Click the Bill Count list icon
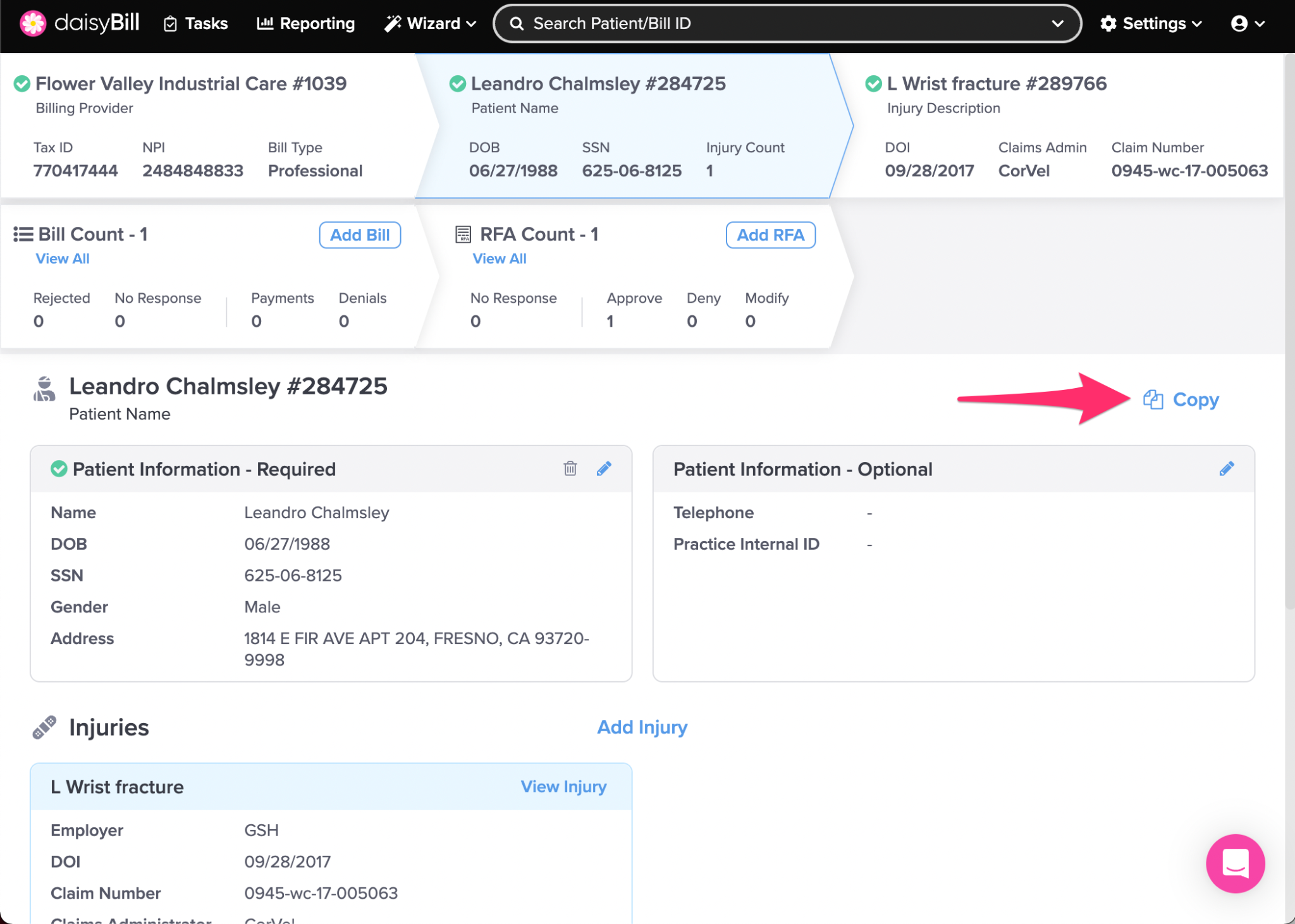 [23, 234]
